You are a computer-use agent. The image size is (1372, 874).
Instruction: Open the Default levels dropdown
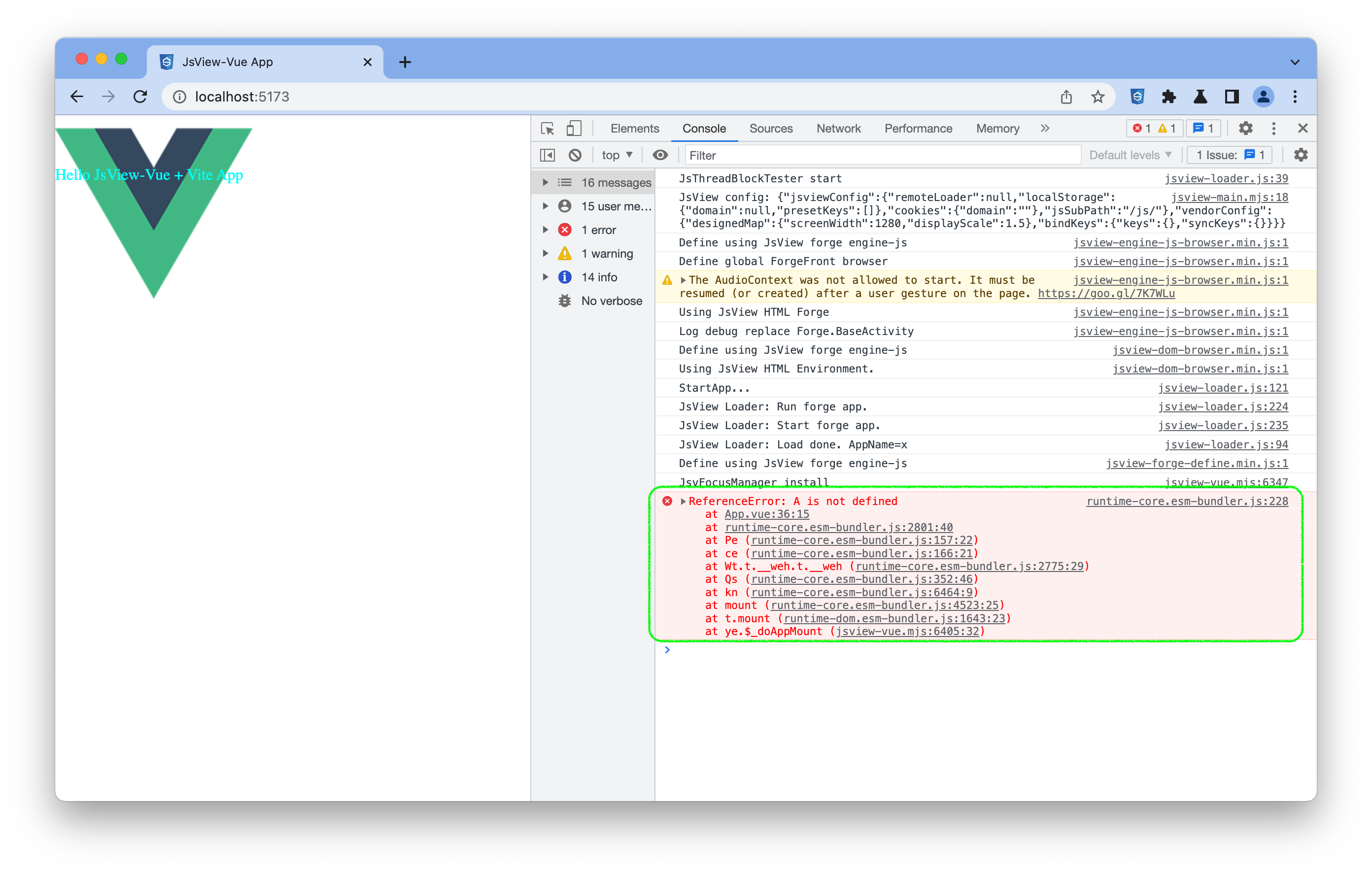pos(1130,155)
